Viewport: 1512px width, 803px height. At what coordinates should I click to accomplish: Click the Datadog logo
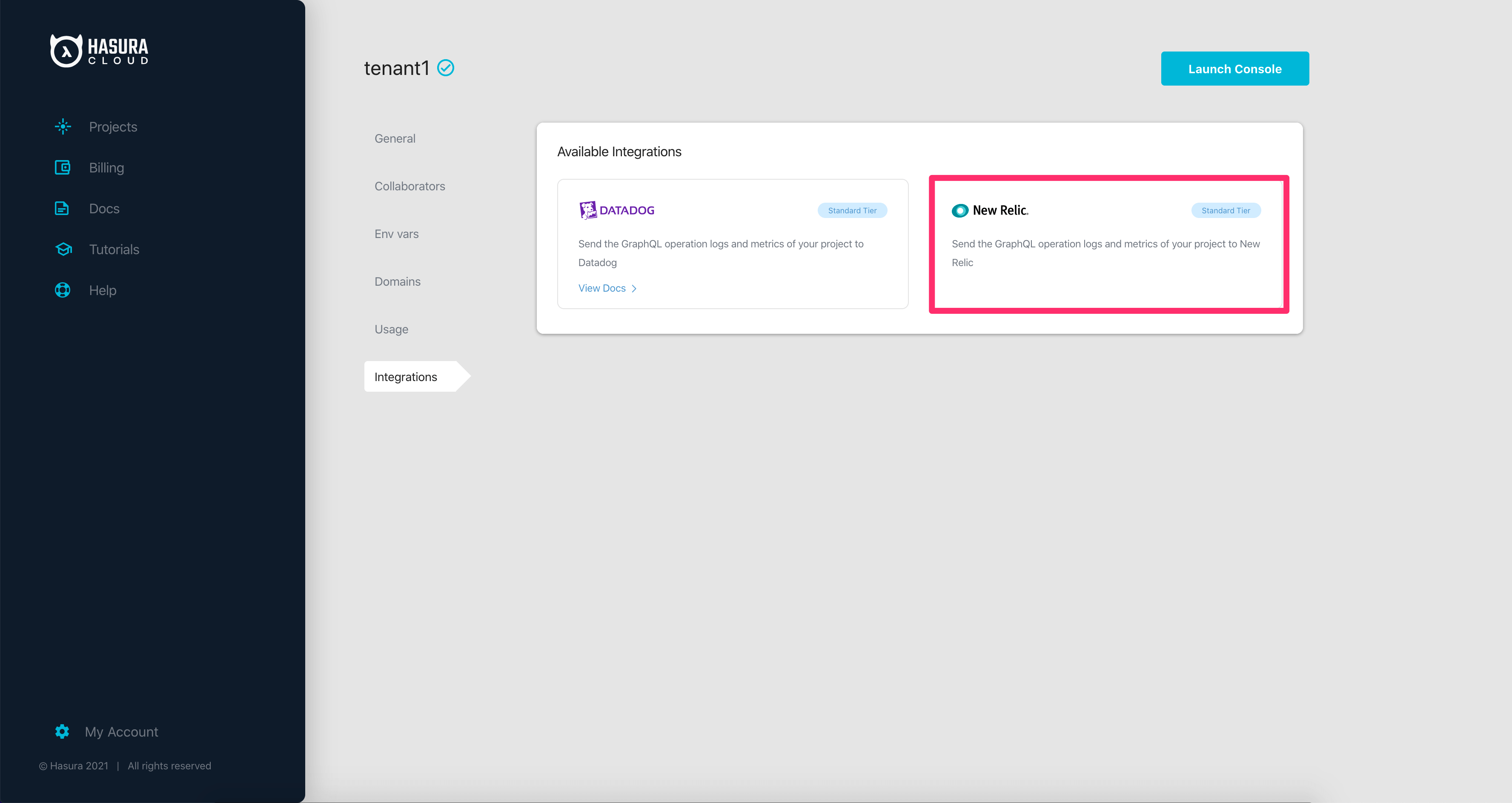coord(616,210)
